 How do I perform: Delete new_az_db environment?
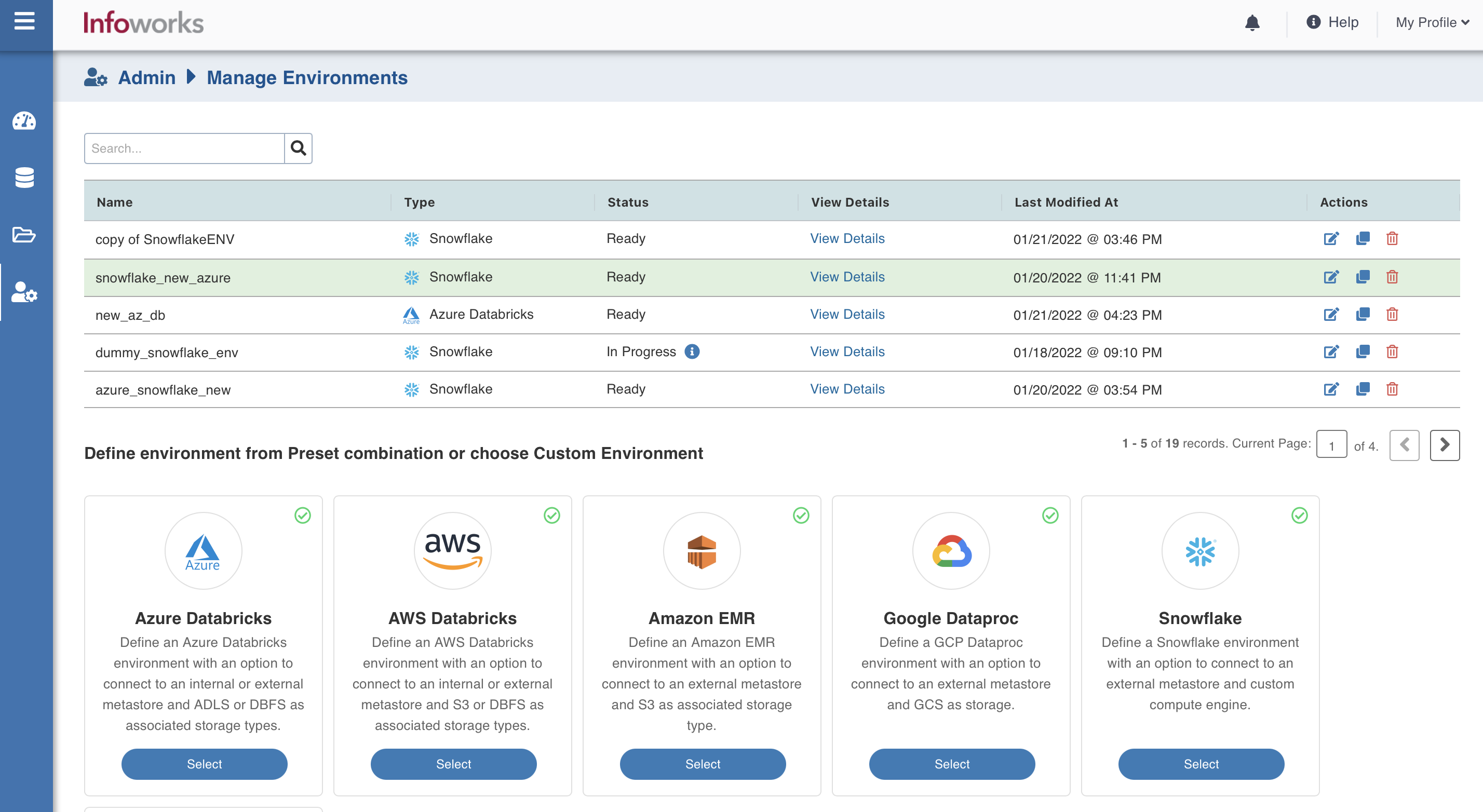click(1392, 314)
